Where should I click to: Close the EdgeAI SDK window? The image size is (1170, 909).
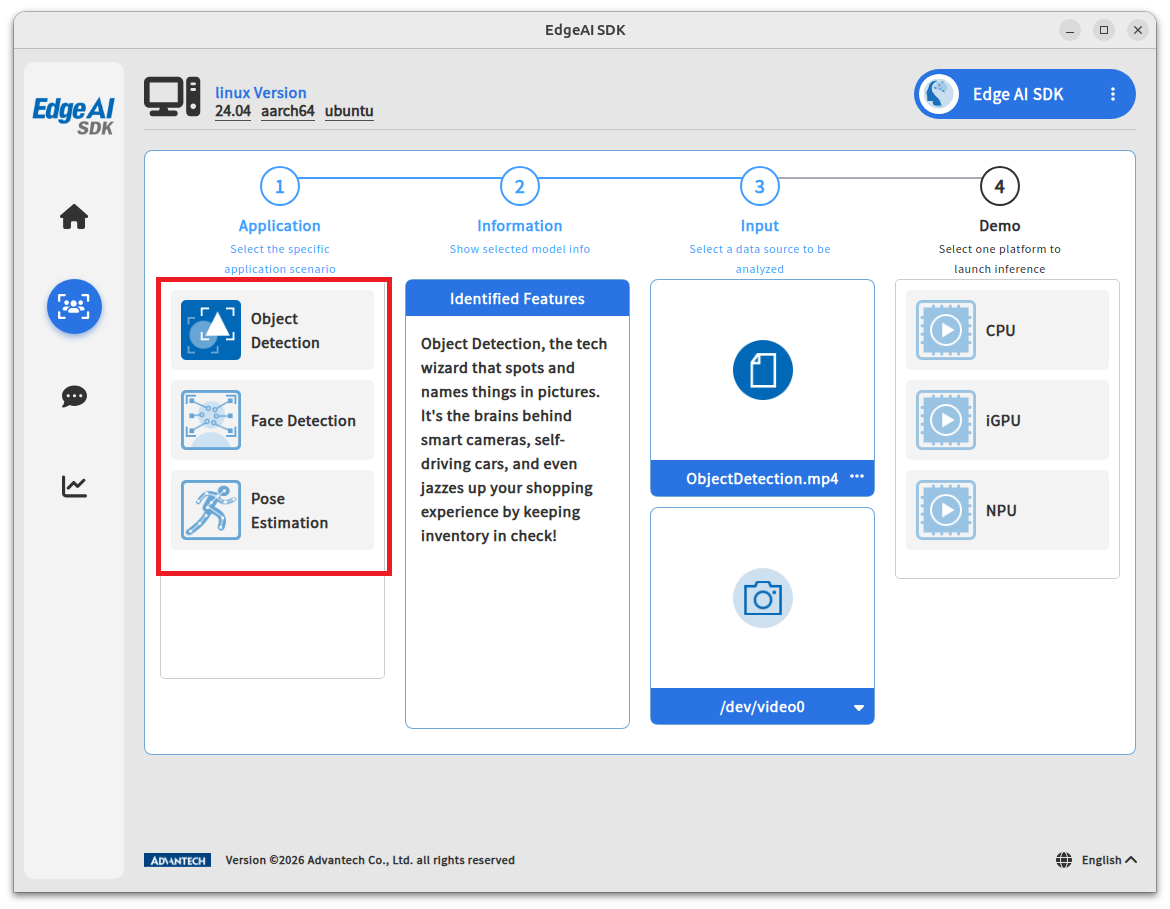(1137, 30)
